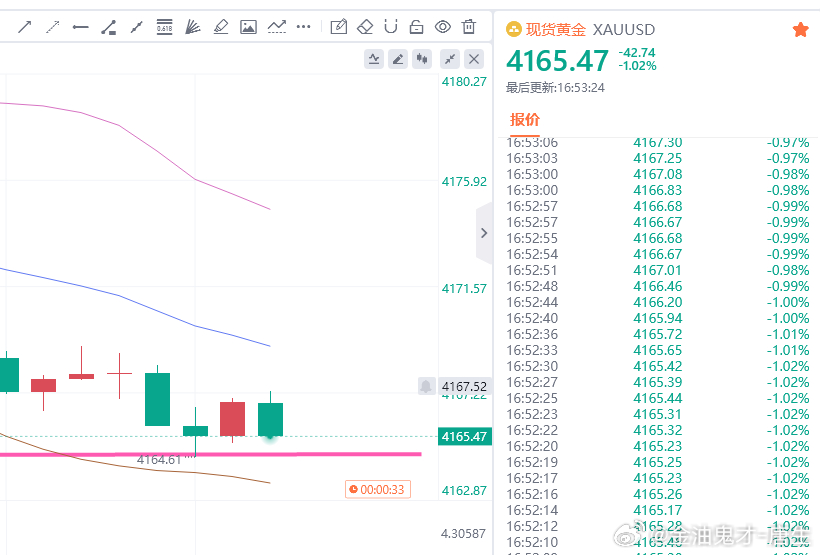820x555 pixels.
Task: Expand the side panel using the right chevron
Action: [x=484, y=233]
